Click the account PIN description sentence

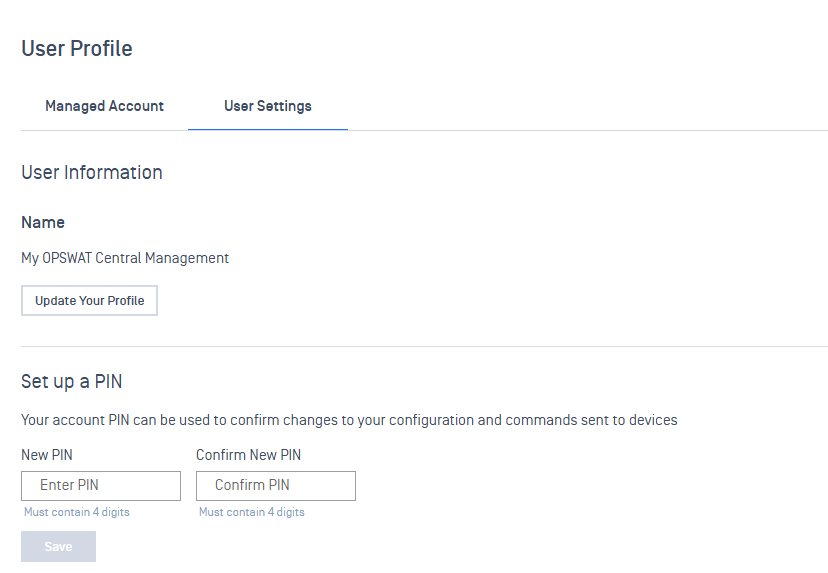click(349, 420)
